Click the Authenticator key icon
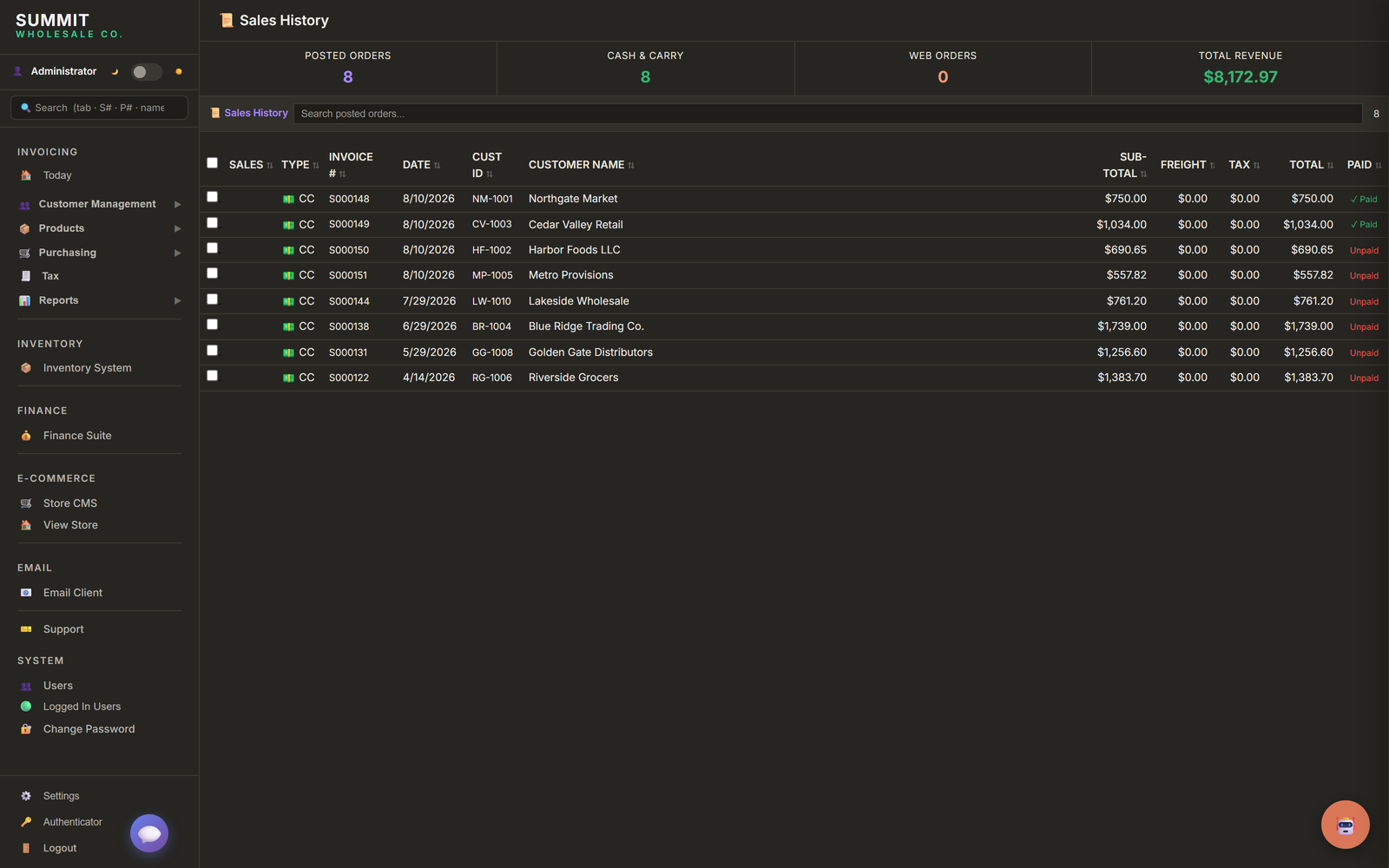The height and width of the screenshot is (868, 1389). click(x=26, y=822)
